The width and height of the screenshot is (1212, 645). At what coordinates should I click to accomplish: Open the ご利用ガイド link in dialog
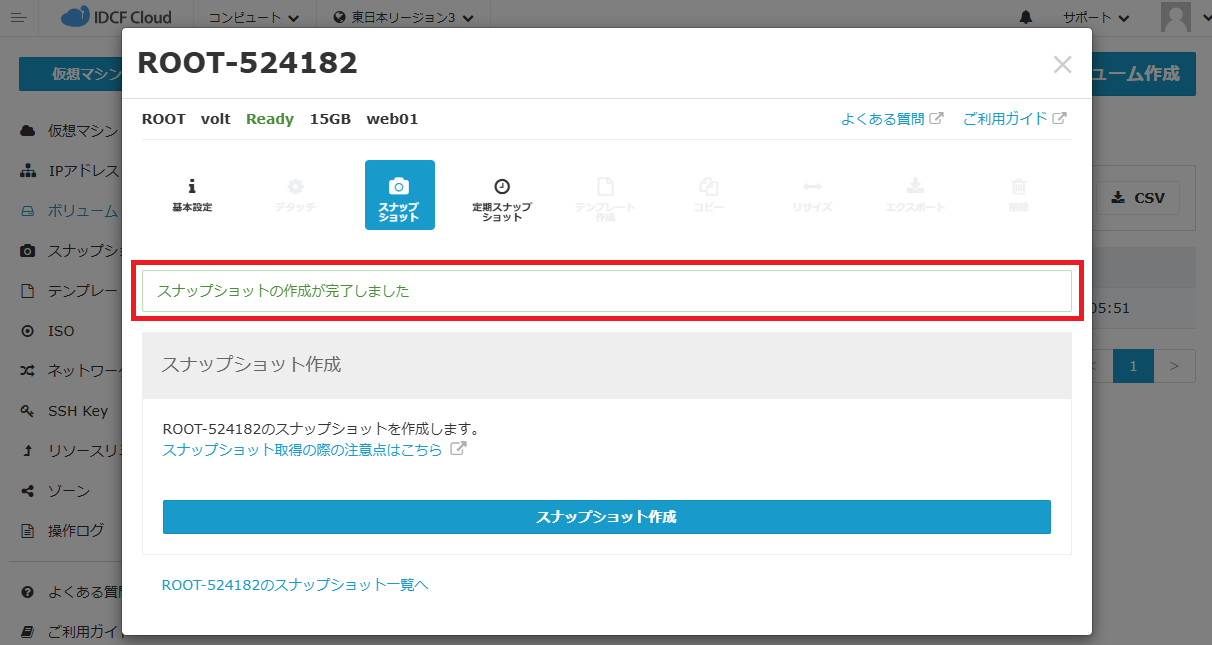[x=1013, y=119]
